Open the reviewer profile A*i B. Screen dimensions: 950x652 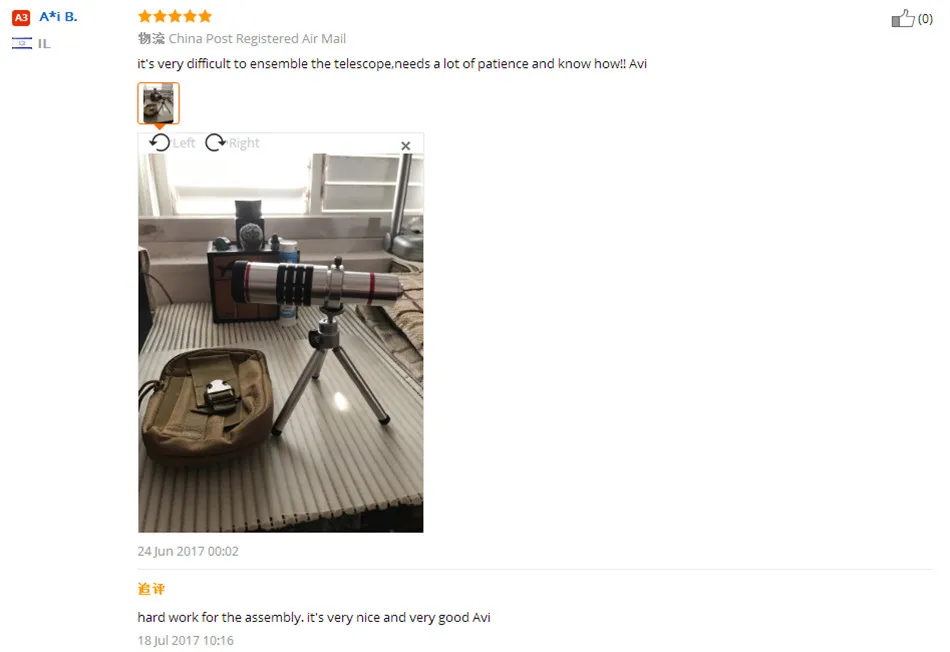[x=58, y=17]
